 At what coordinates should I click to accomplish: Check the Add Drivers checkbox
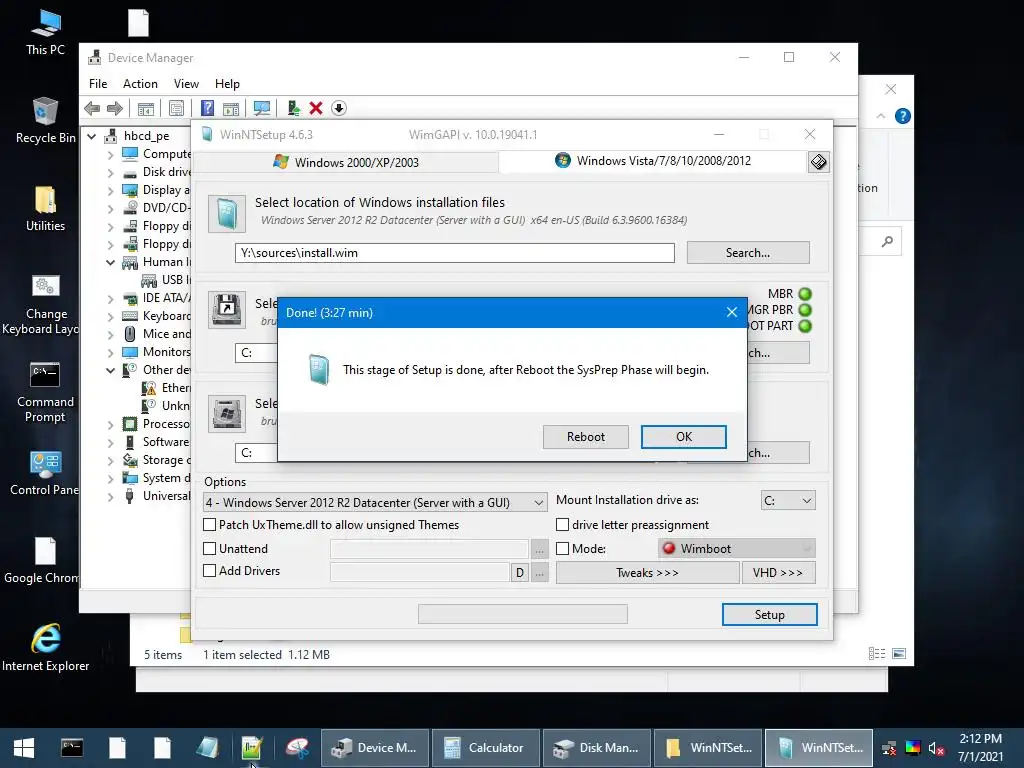tap(210, 571)
